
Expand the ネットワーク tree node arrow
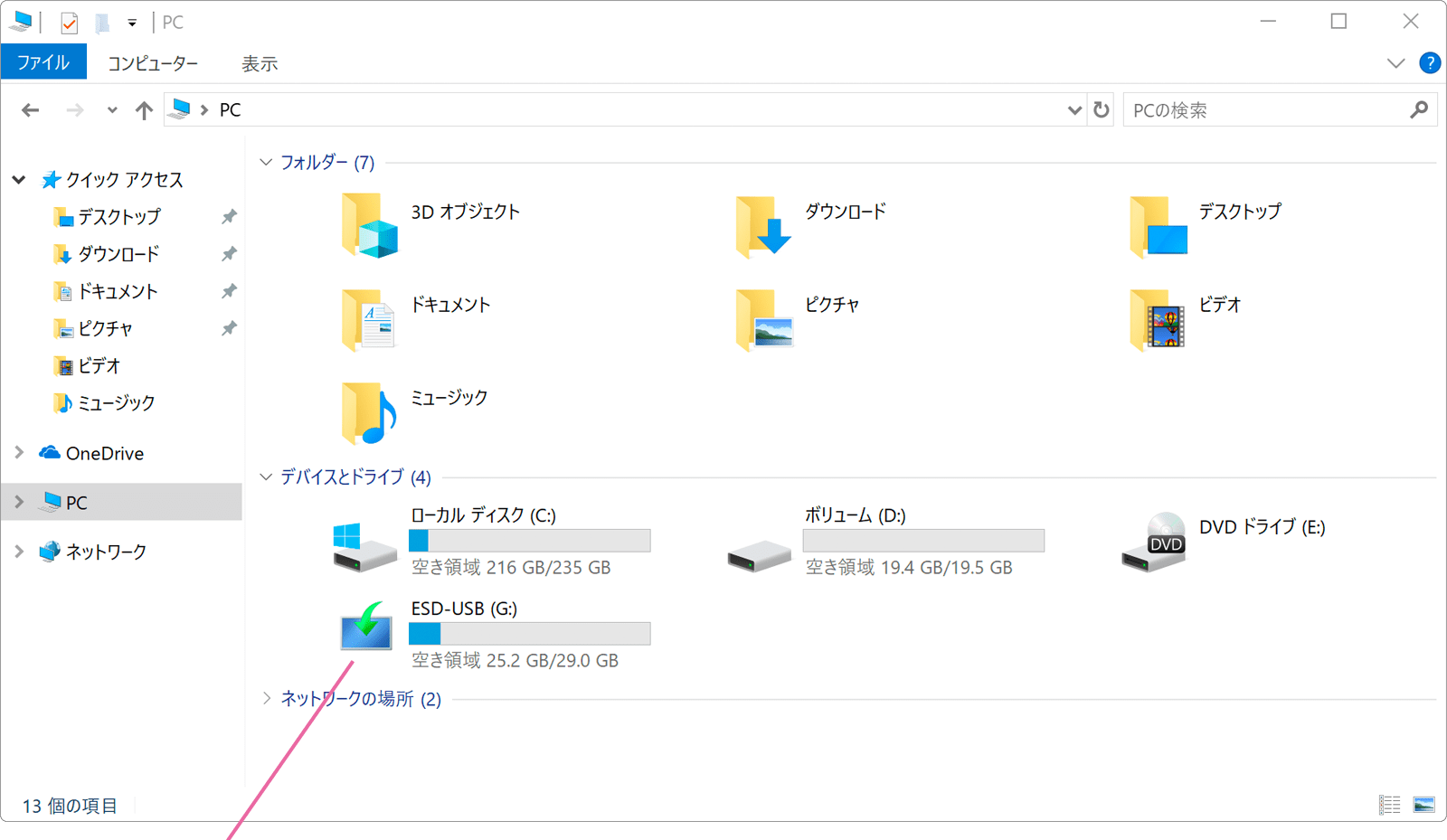coord(19,551)
